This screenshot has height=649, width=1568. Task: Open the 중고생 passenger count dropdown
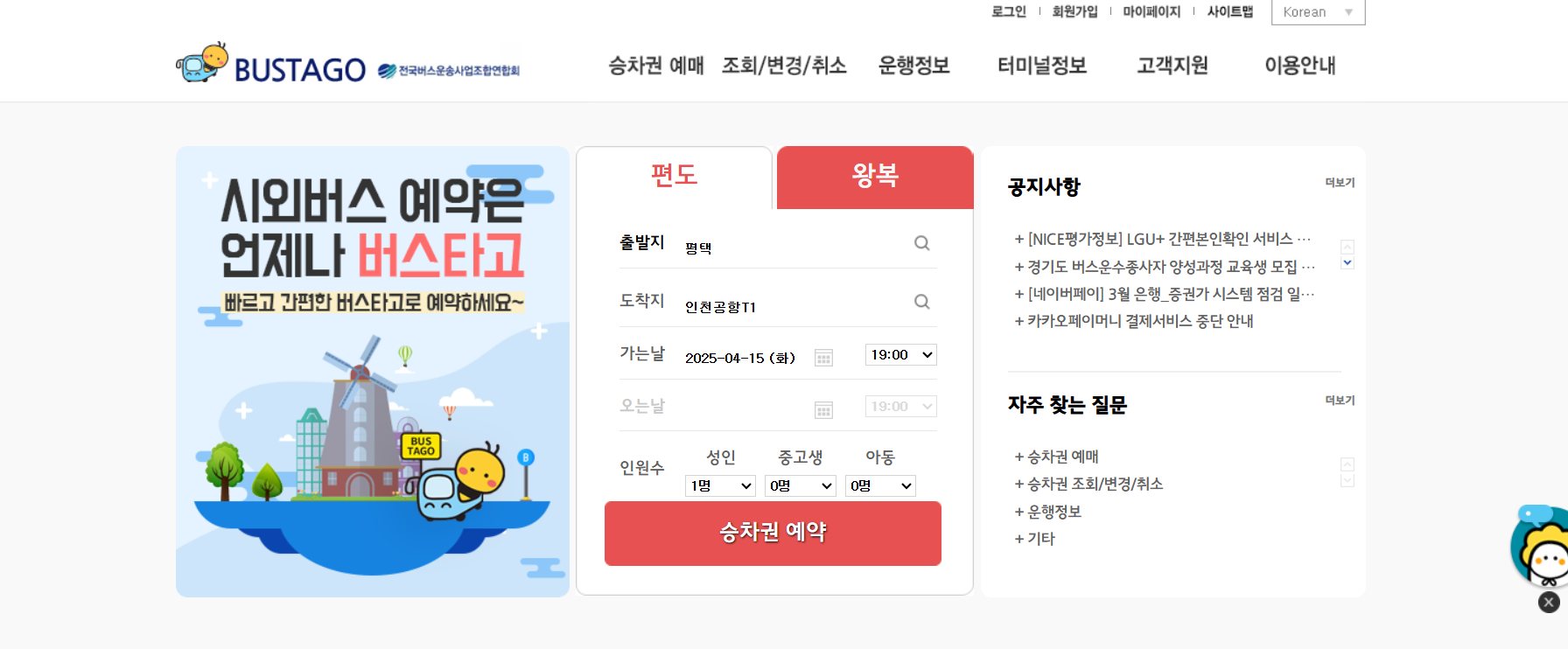[801, 485]
